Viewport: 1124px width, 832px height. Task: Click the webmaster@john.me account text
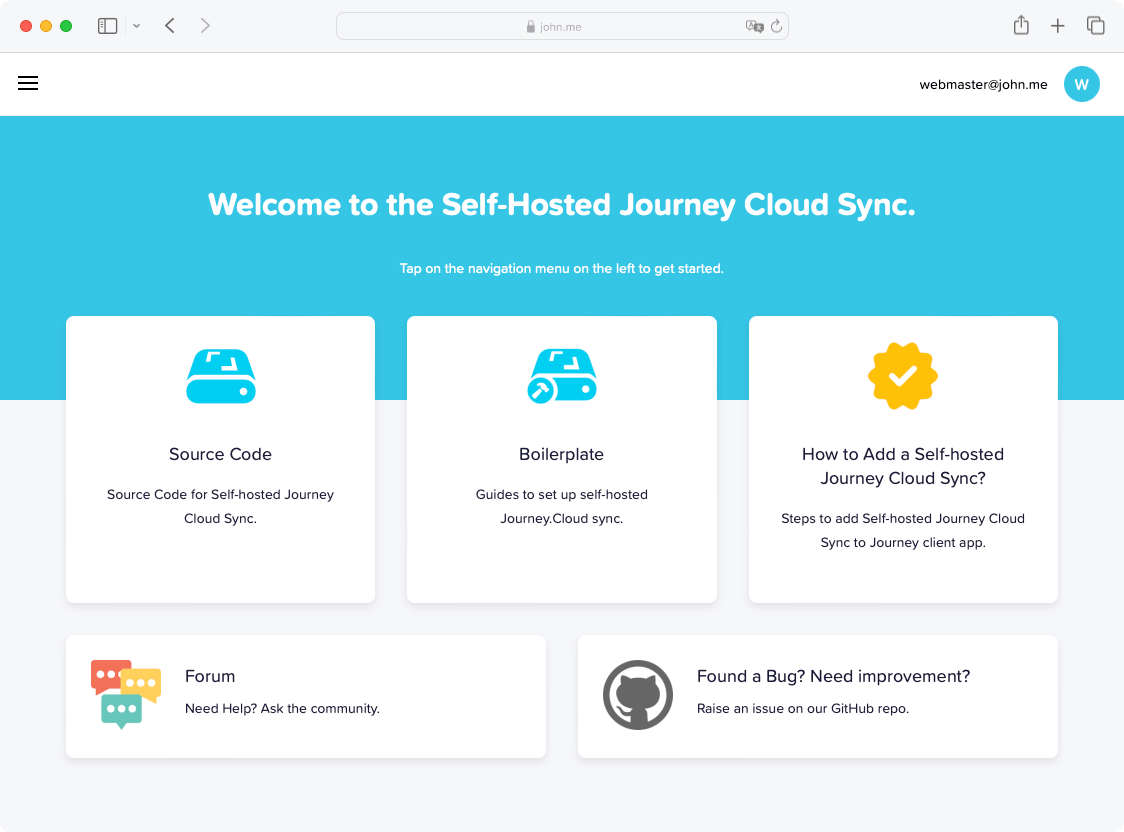point(983,84)
